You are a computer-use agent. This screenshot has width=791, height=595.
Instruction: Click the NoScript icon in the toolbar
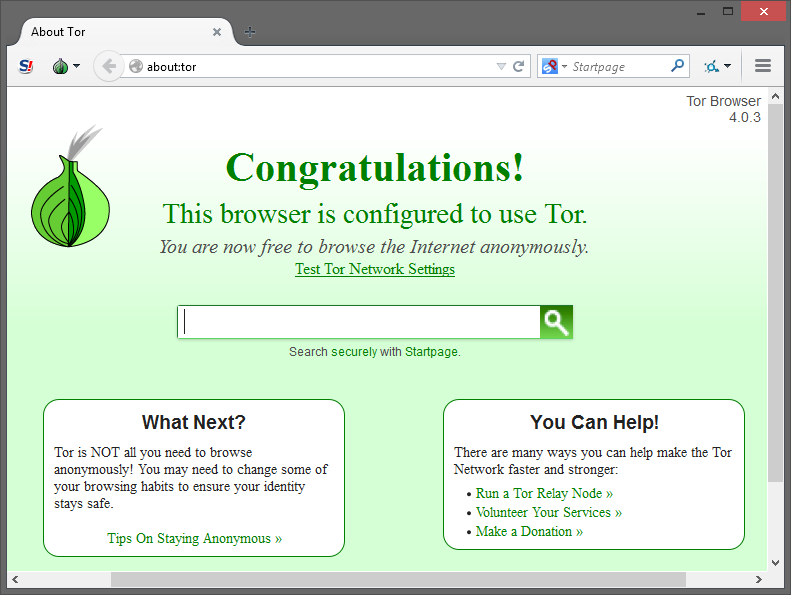(26, 66)
